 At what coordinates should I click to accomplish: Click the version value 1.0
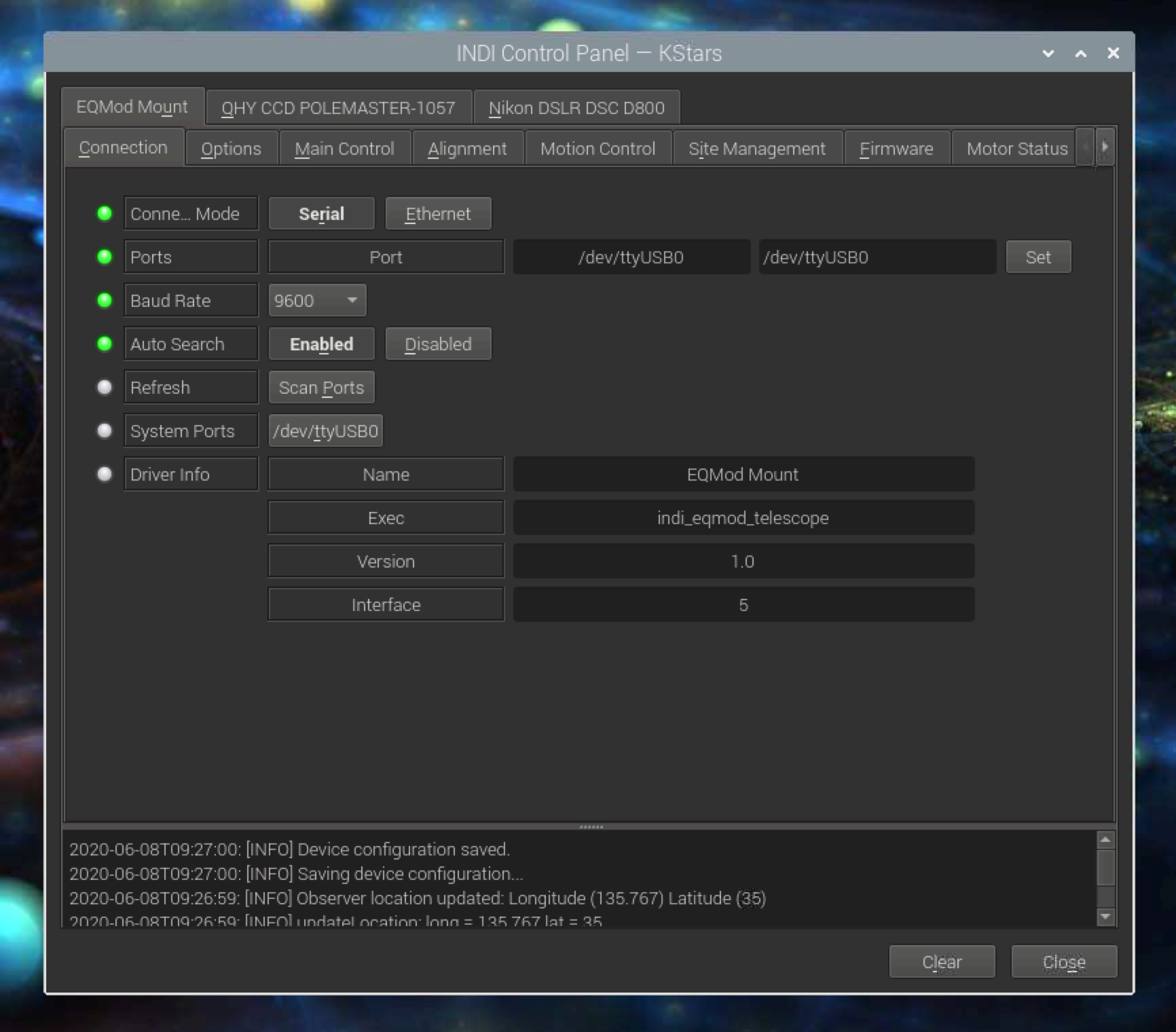(x=743, y=561)
